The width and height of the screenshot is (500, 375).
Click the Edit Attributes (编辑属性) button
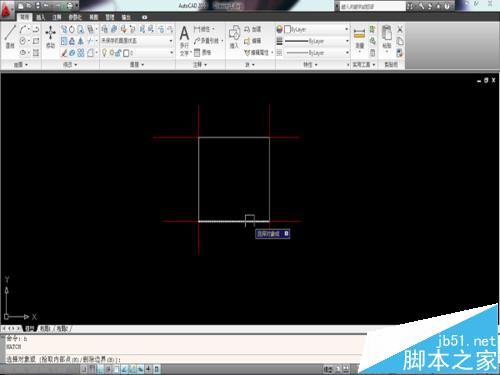tap(258, 53)
